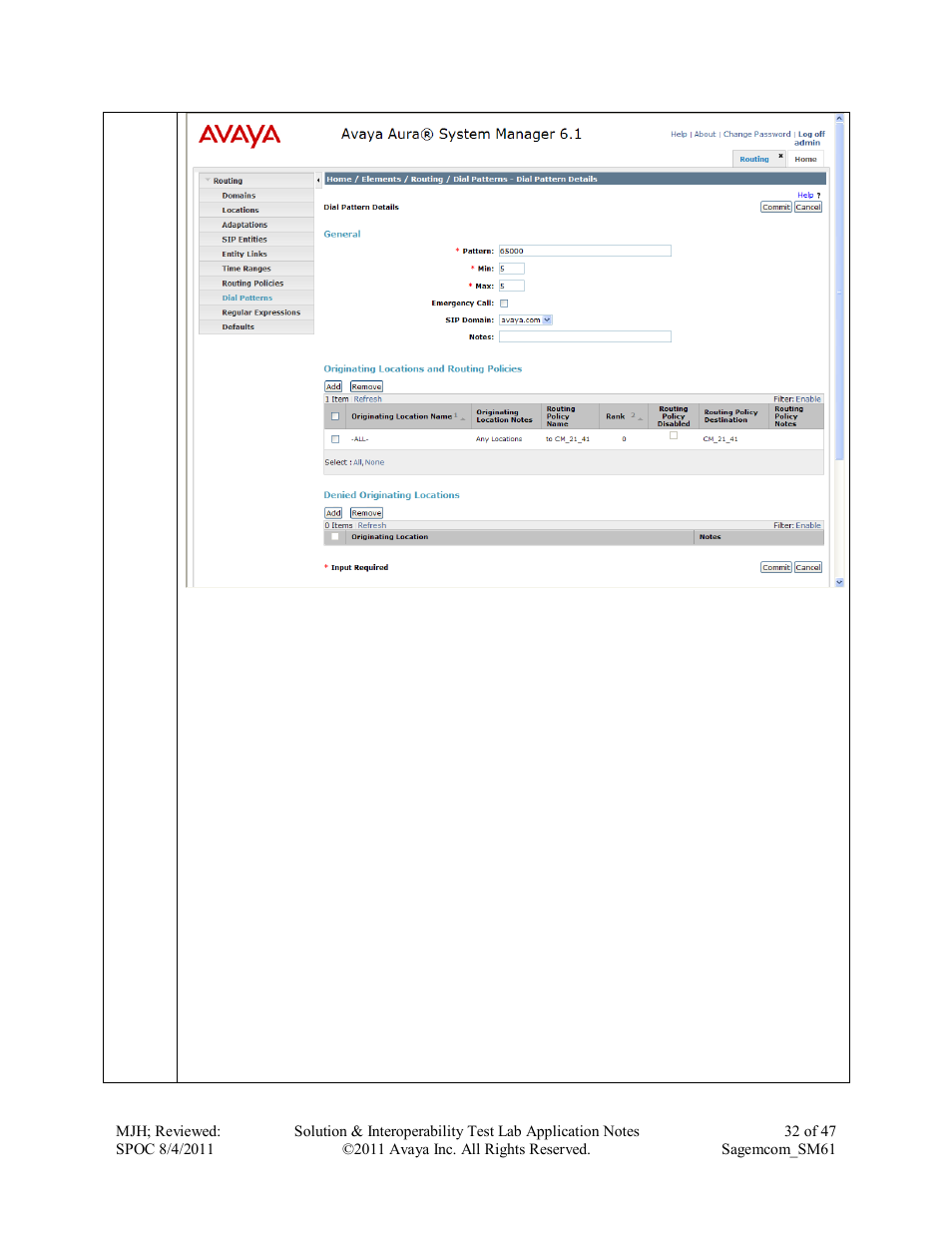Collapse the Routing tree section
This screenshot has height=1233, width=952.
coord(208,181)
